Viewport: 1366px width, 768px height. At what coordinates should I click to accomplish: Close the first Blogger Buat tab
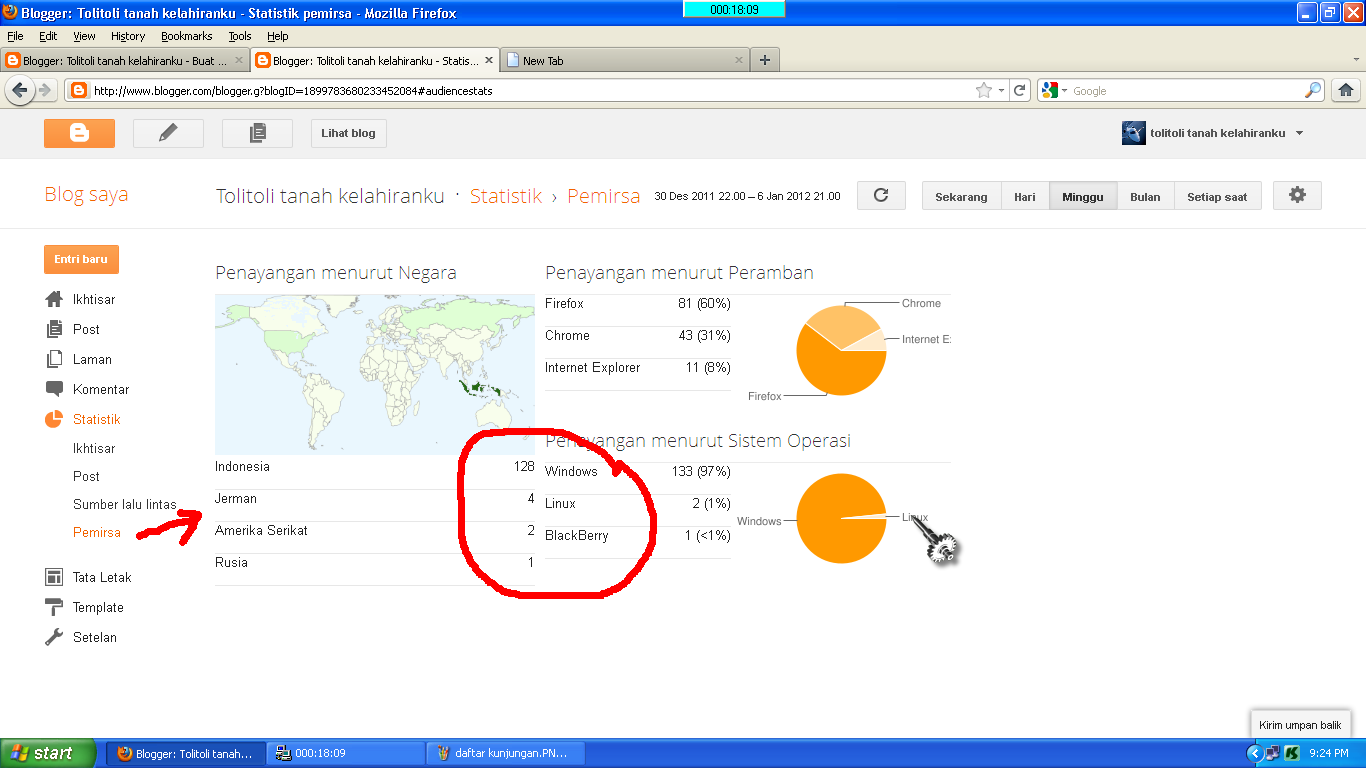point(239,60)
